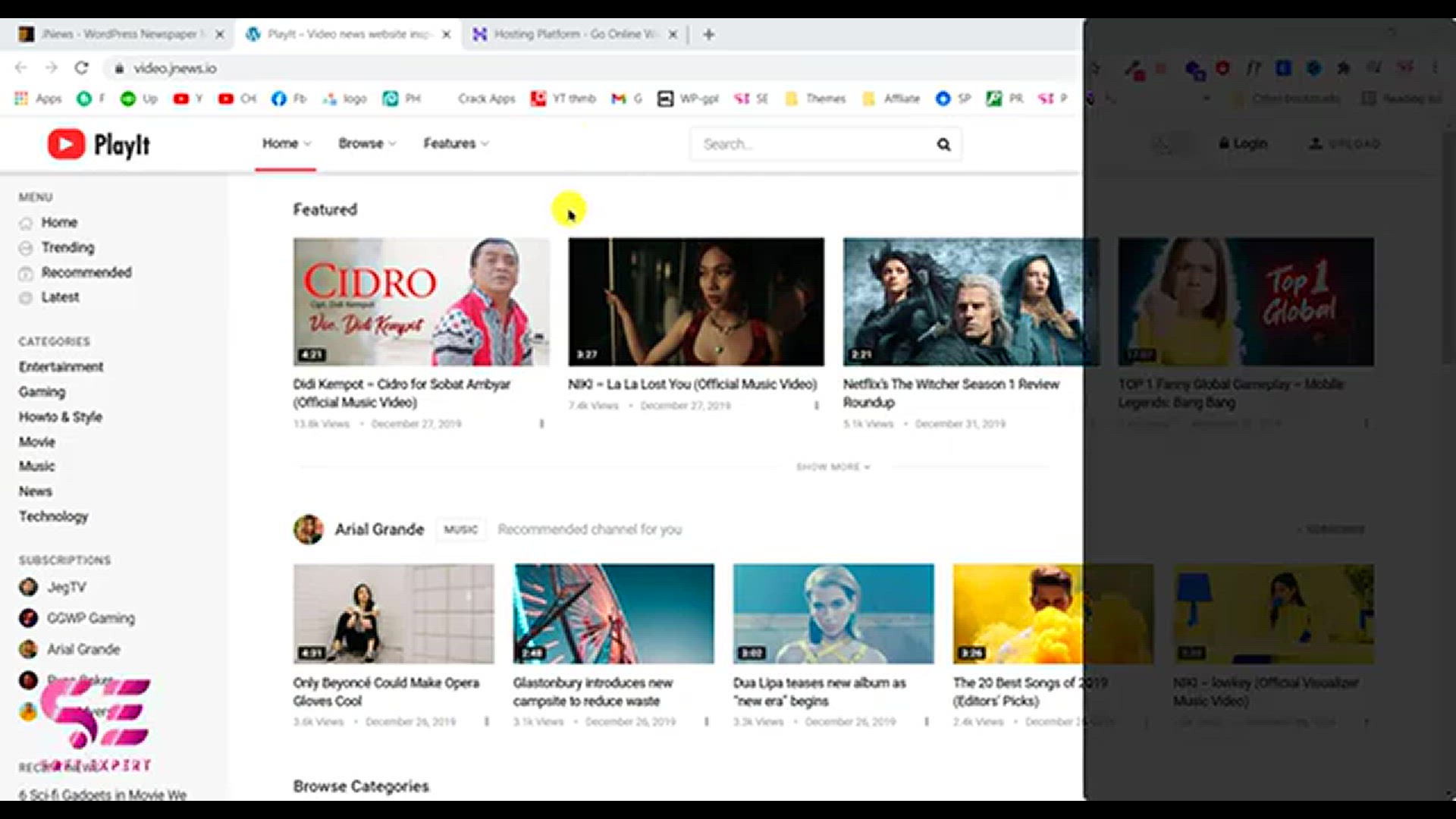This screenshot has height=819, width=1456.
Task: Open the Up bookmark
Action: tap(140, 99)
